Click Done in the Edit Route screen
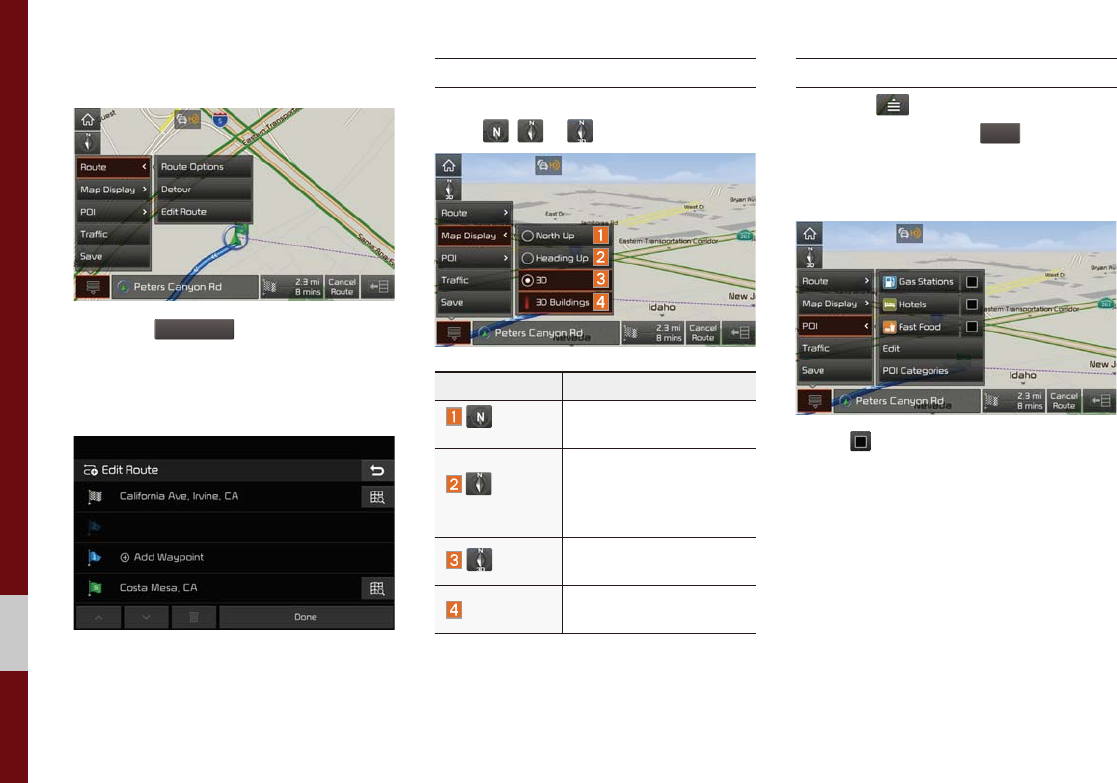The height and width of the screenshot is (783, 1117). click(x=306, y=617)
